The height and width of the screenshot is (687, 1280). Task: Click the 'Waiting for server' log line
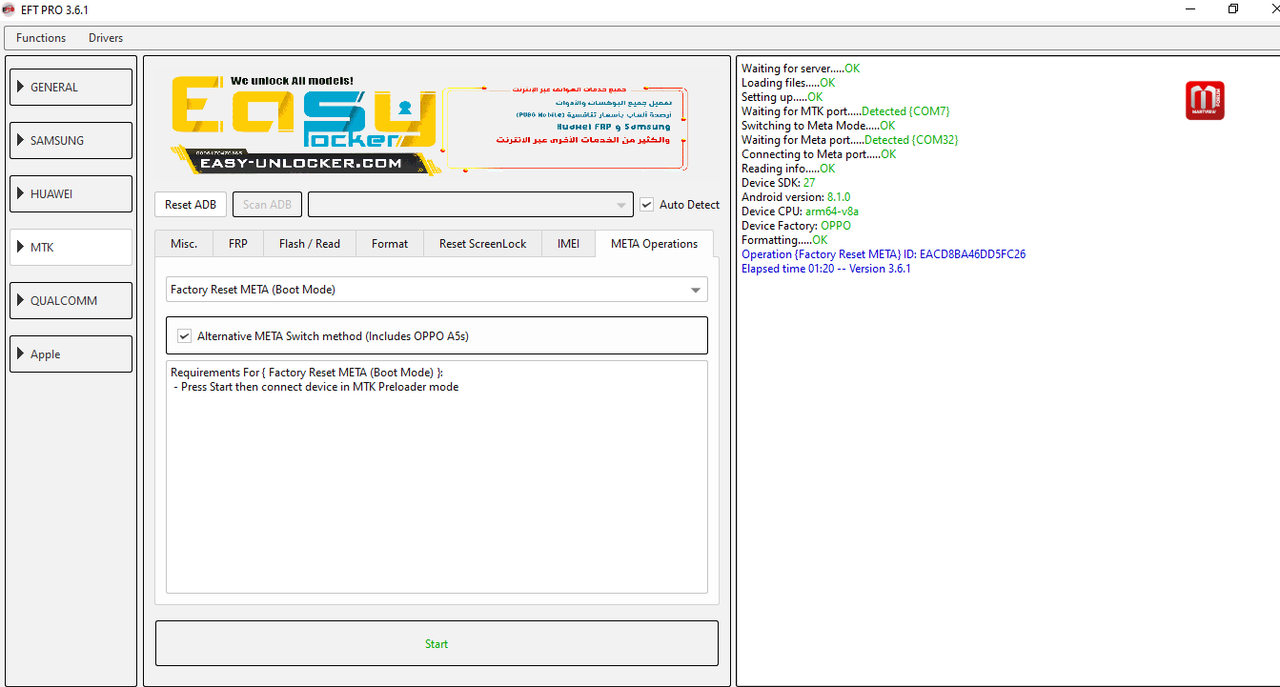[800, 68]
